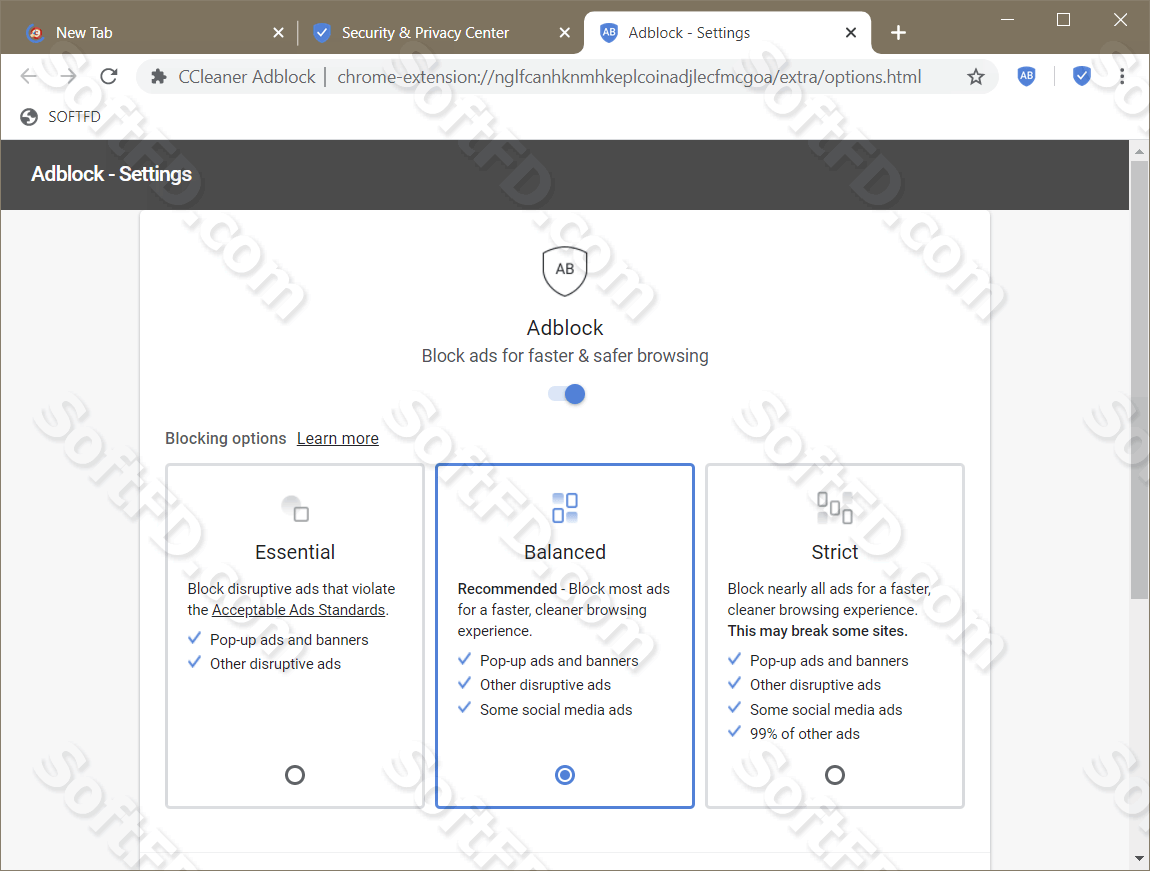This screenshot has width=1150, height=871.
Task: Open the Security & Privacy shield toolbar icon
Action: 1082,76
